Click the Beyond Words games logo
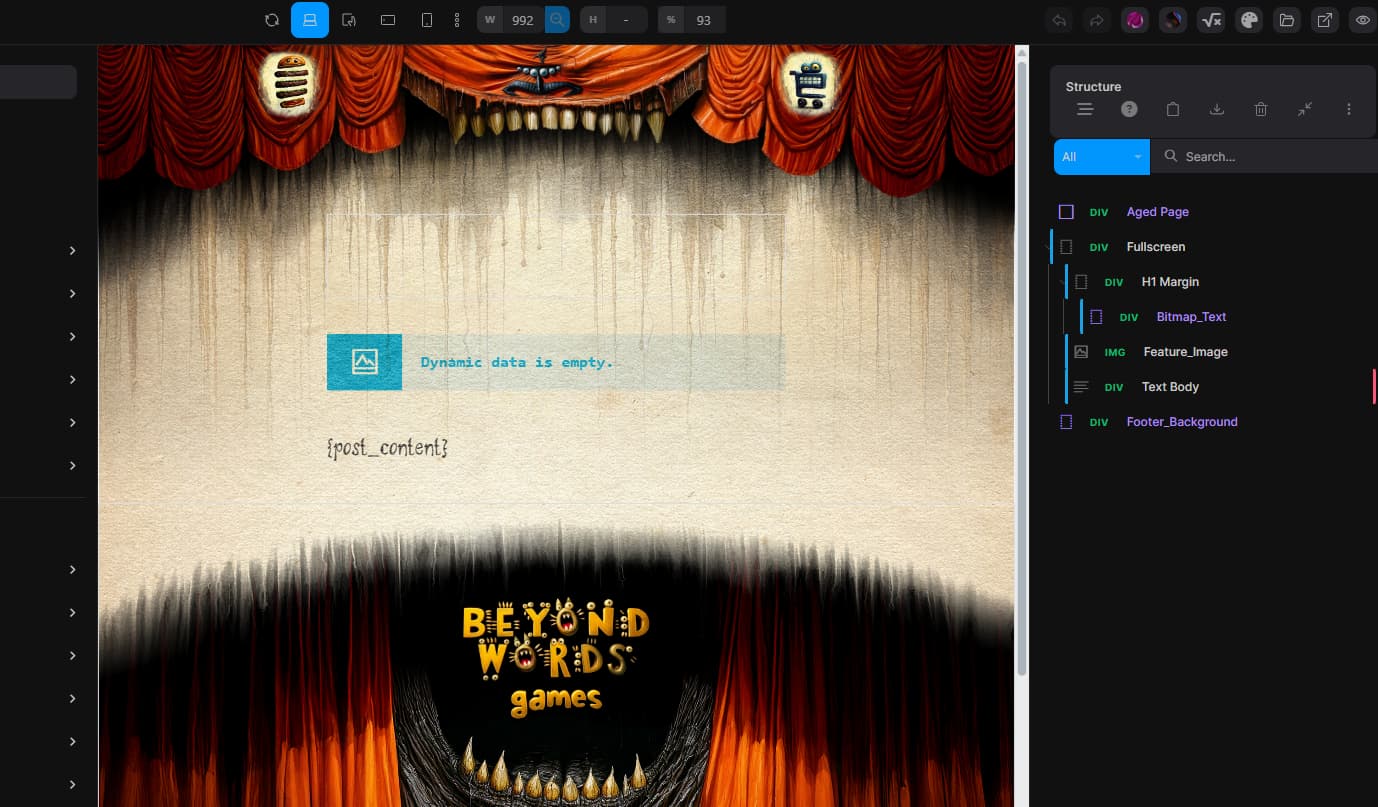 pyautogui.click(x=555, y=657)
